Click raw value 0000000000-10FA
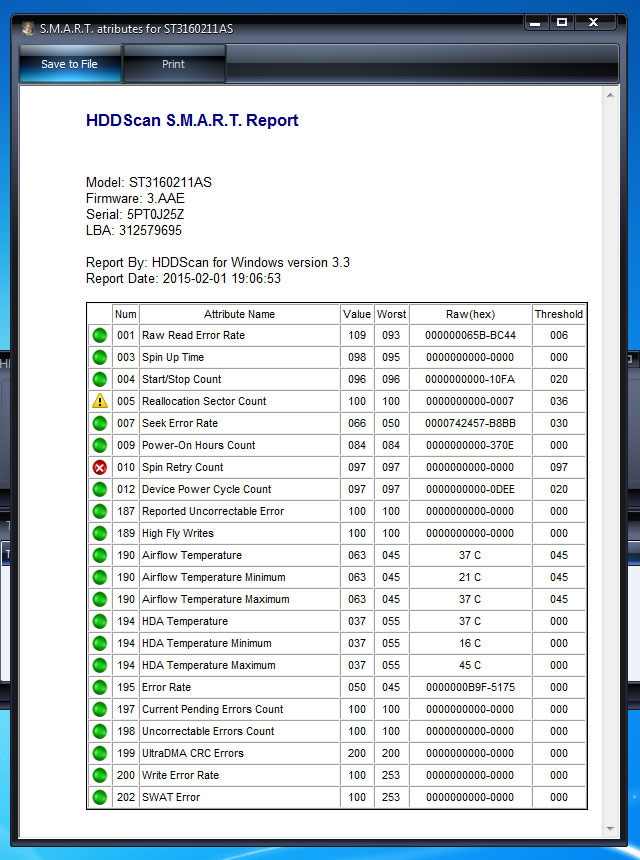640x860 pixels. click(471, 379)
